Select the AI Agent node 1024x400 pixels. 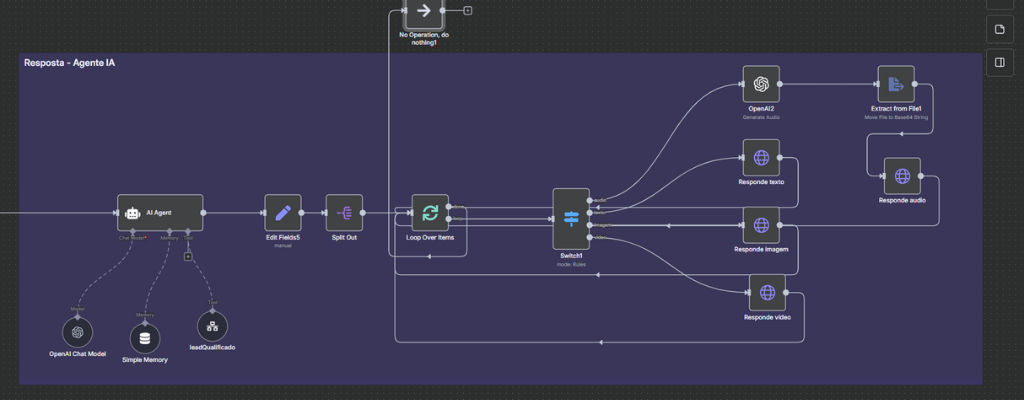pos(160,213)
